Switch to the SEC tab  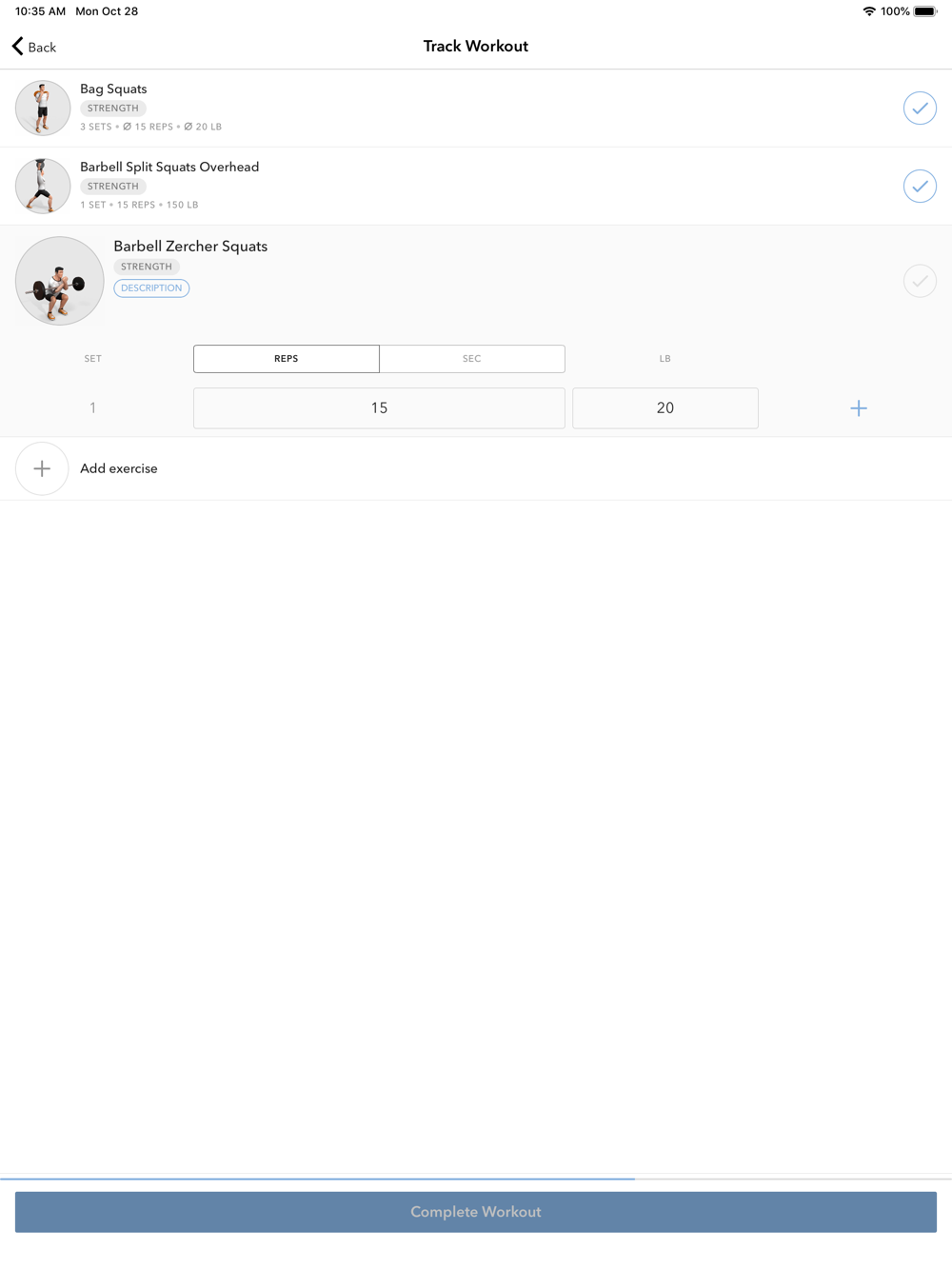(472, 359)
